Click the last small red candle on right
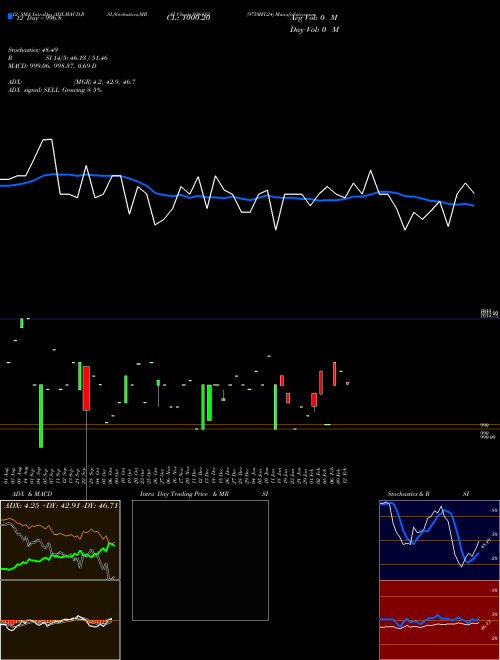 point(348,383)
